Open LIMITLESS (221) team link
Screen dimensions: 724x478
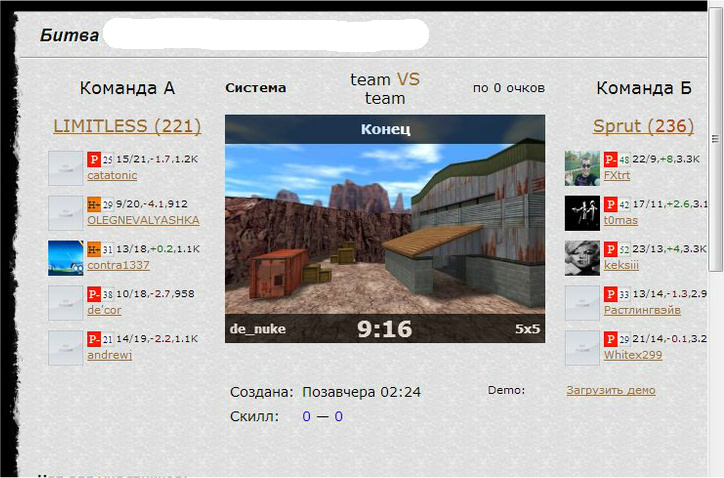click(x=127, y=126)
